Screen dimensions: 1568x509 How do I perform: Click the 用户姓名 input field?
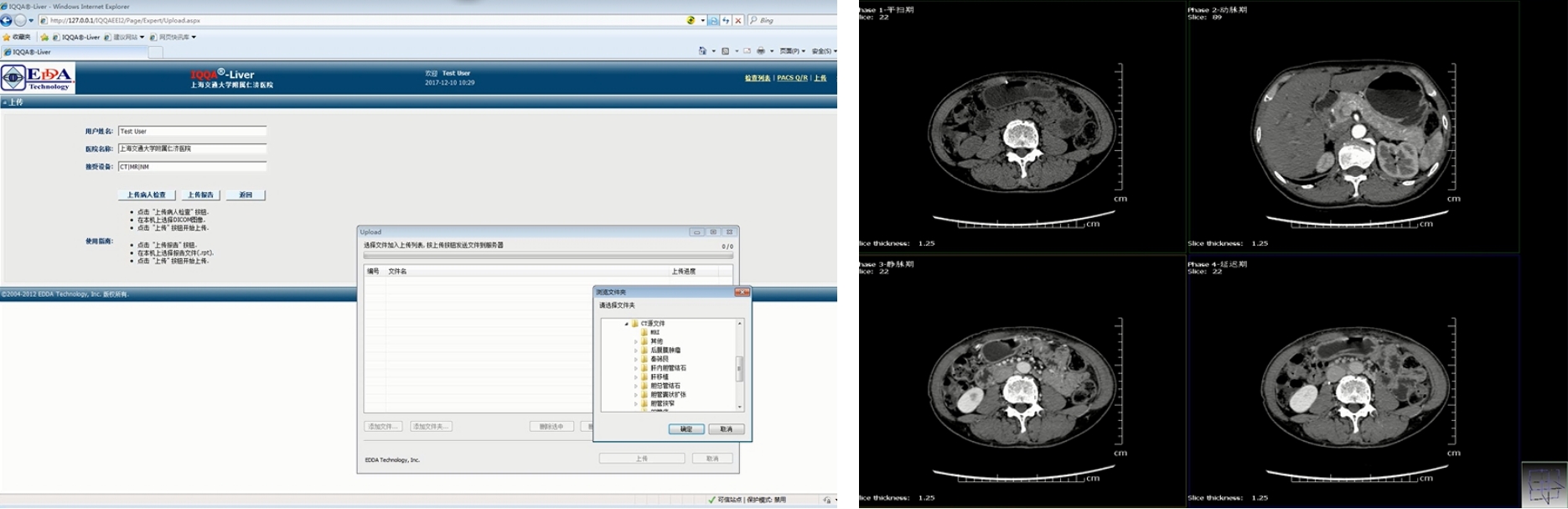coord(192,132)
